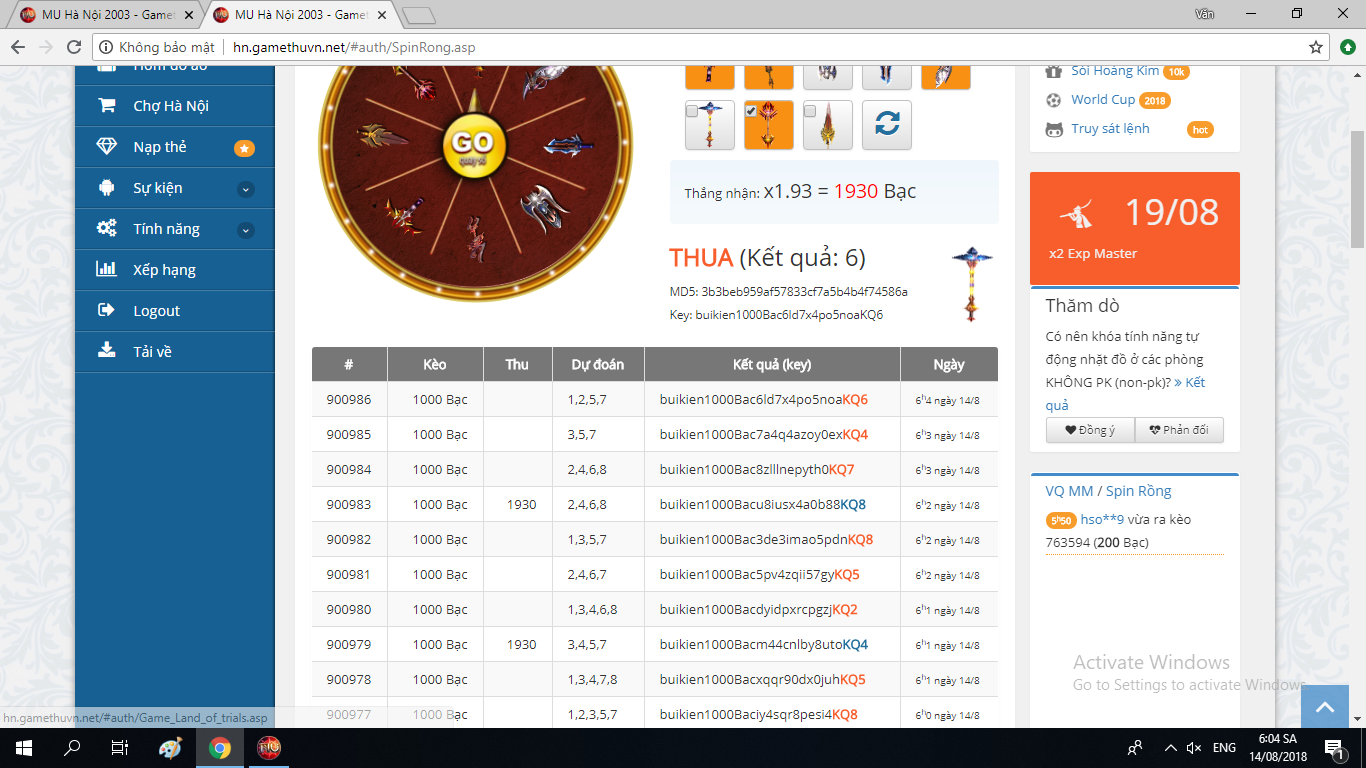Click the ENG language indicator

1224,747
